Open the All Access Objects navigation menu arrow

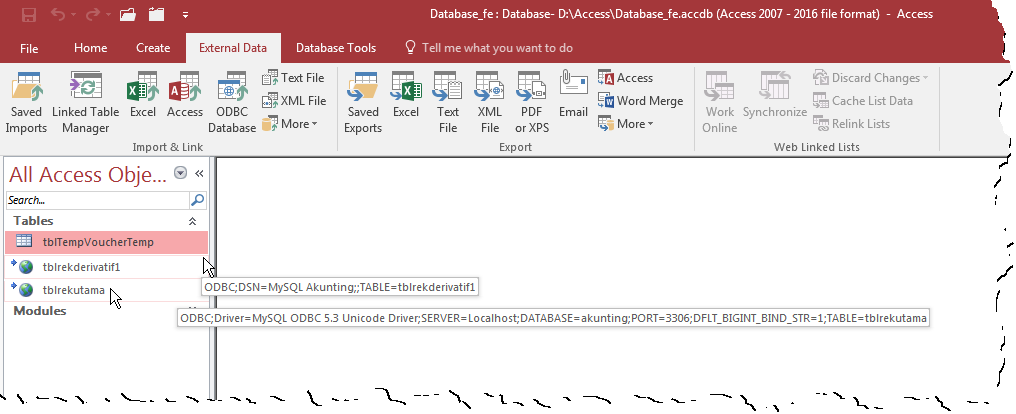(181, 174)
